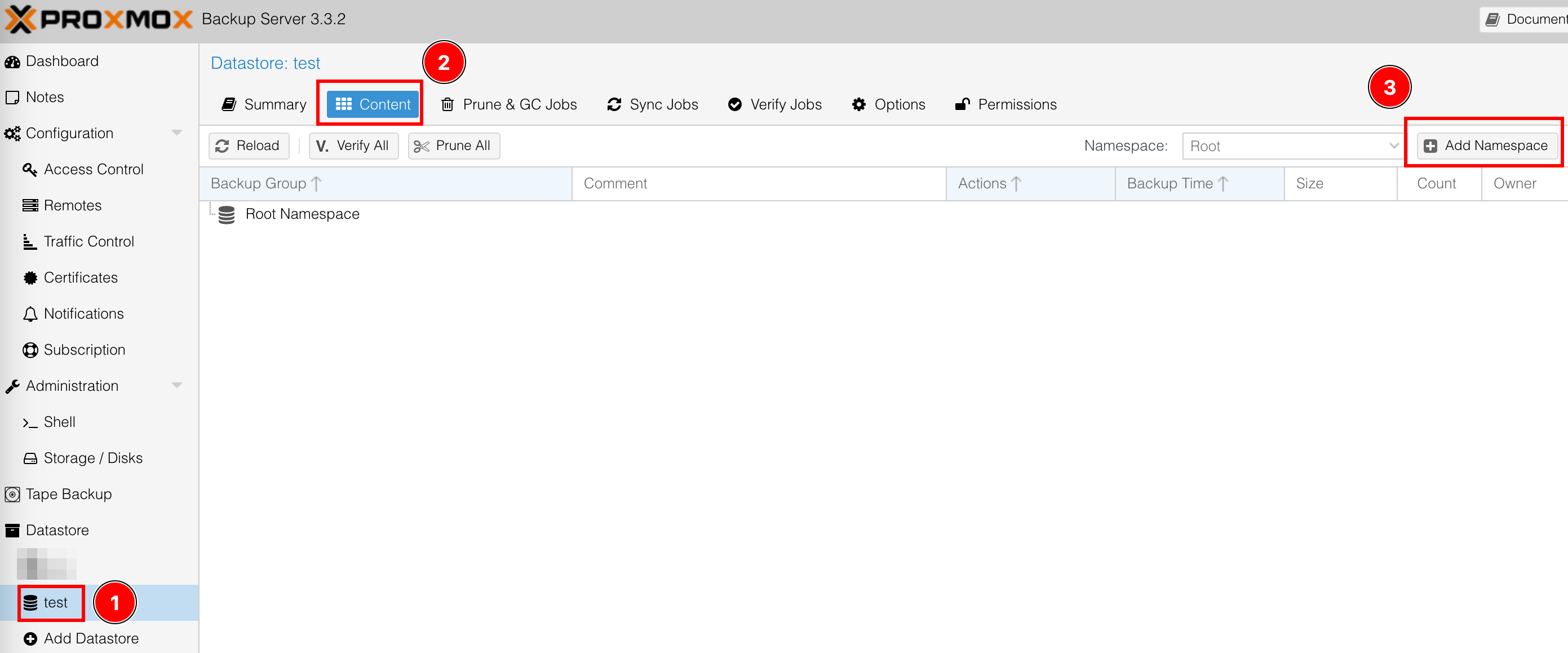Viewport: 1568px width, 653px height.
Task: Click the Dashboard gauge icon
Action: (x=12, y=61)
